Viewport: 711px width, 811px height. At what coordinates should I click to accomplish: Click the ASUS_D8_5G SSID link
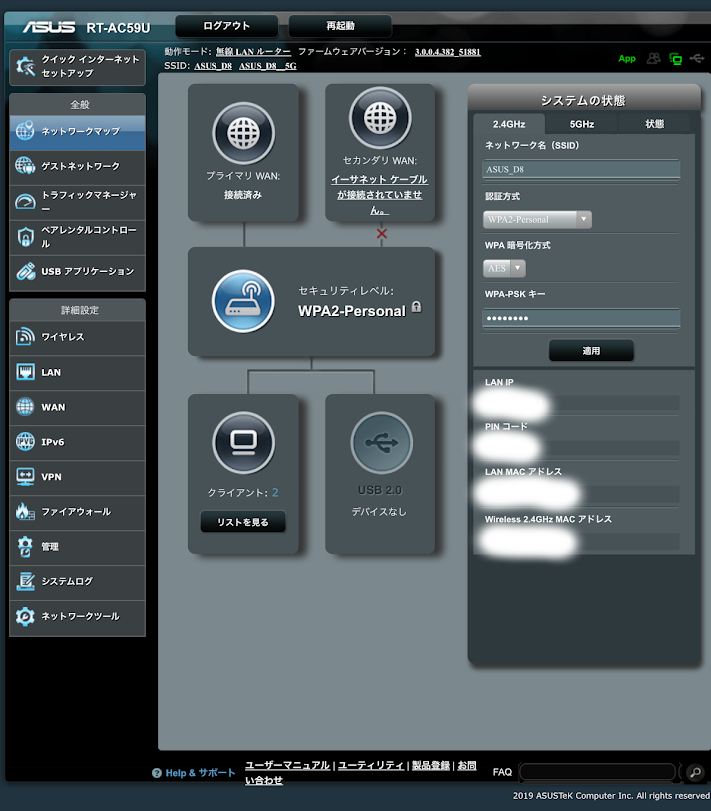click(268, 66)
